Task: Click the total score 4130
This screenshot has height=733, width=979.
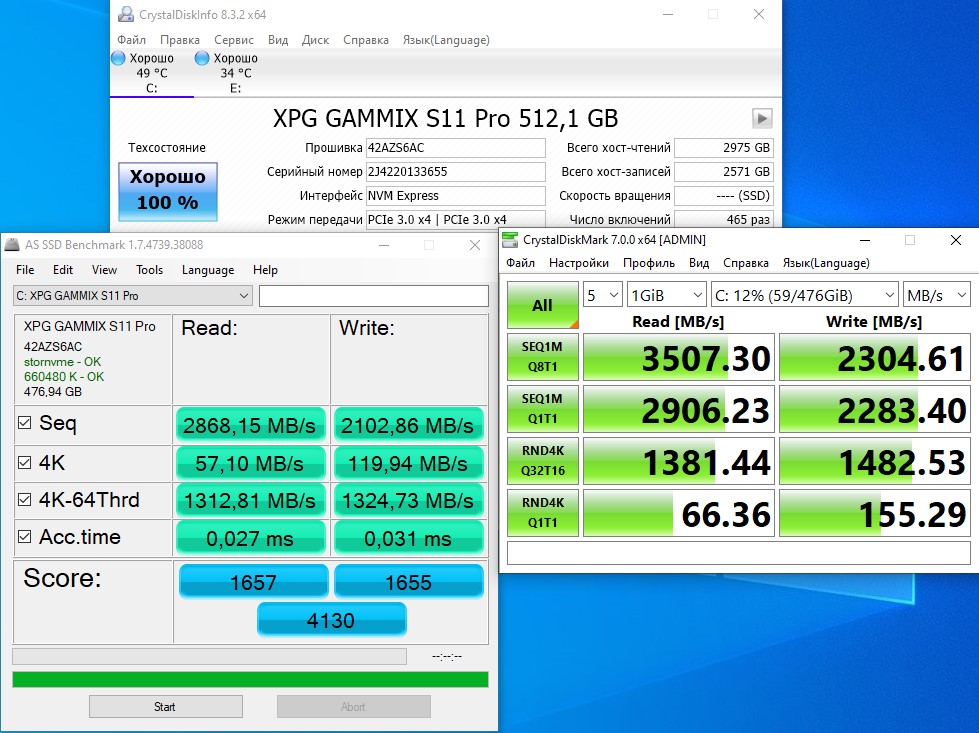Action: tap(332, 620)
